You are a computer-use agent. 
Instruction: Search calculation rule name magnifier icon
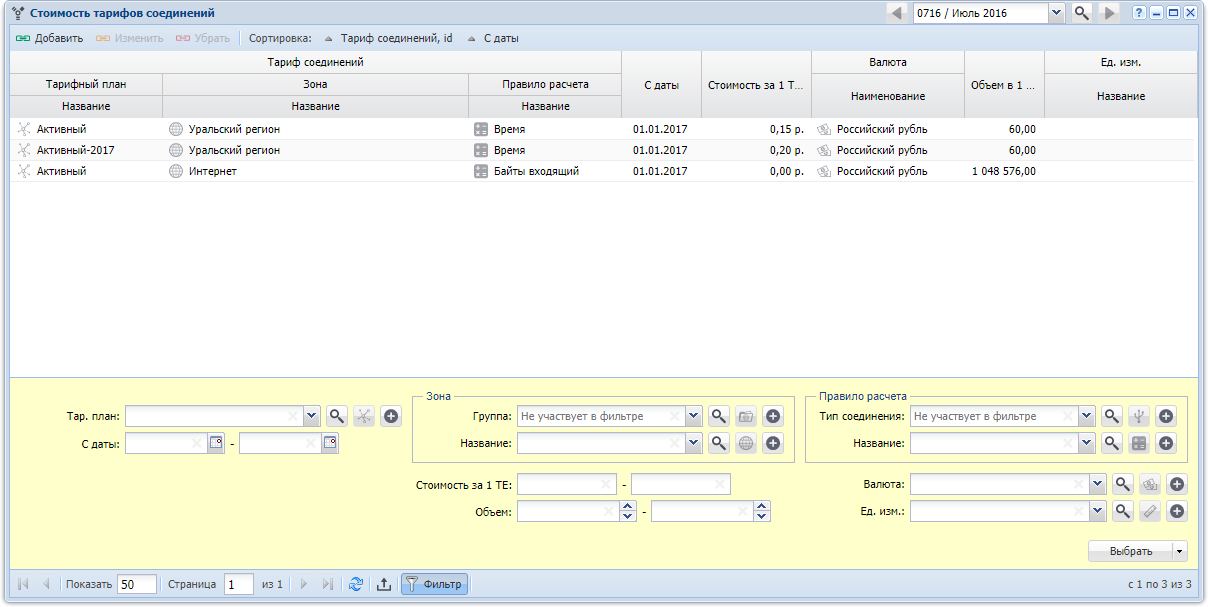pyautogui.click(x=1112, y=443)
